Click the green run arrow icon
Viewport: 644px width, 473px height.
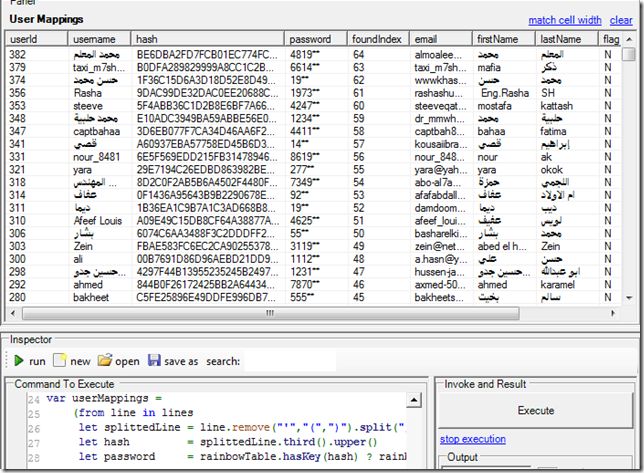point(19,360)
